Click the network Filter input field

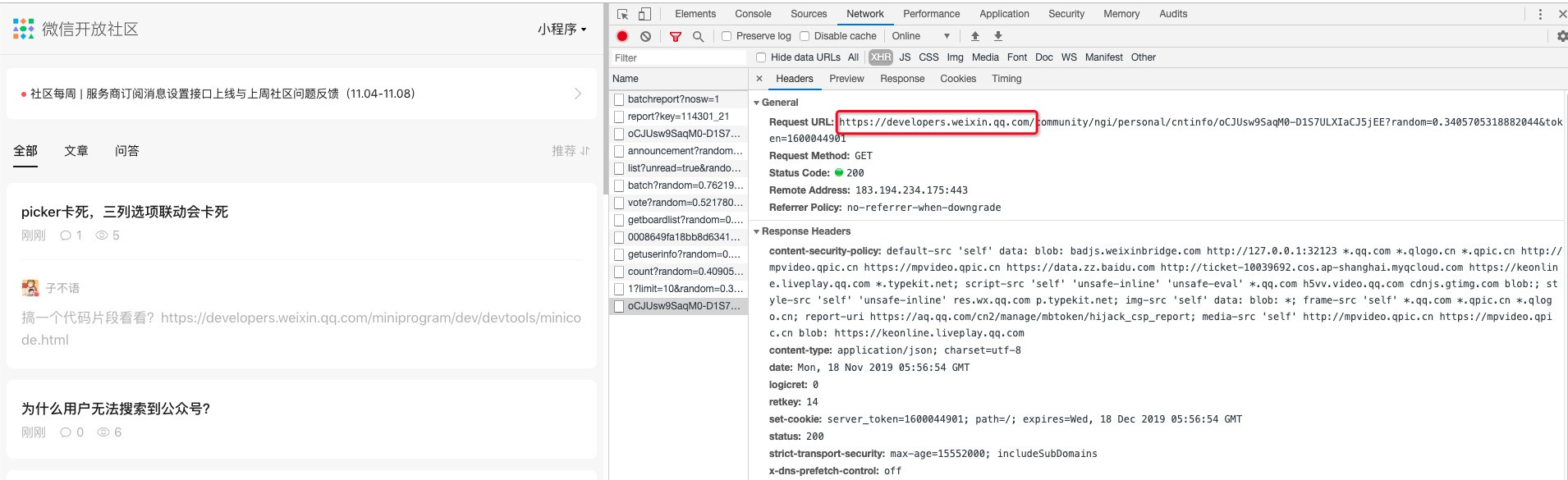pyautogui.click(x=678, y=58)
